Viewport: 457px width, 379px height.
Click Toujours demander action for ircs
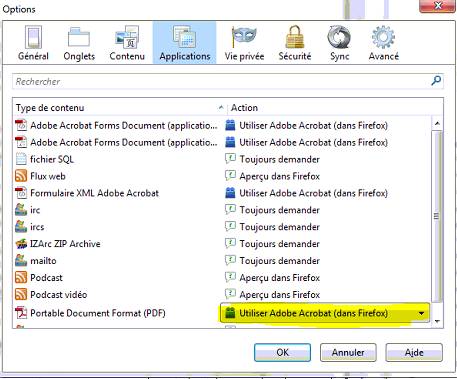coord(279,227)
